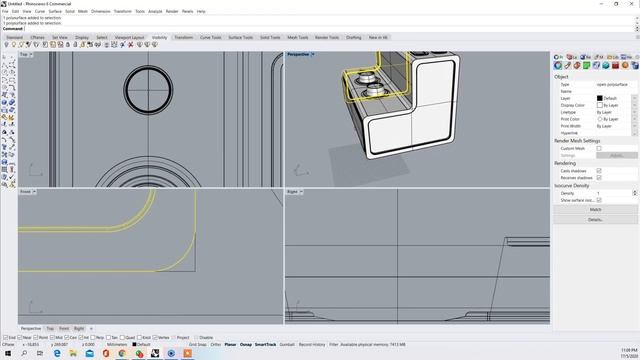Click the orange app icon on taskbar
This screenshot has width=640, height=360.
(187, 353)
